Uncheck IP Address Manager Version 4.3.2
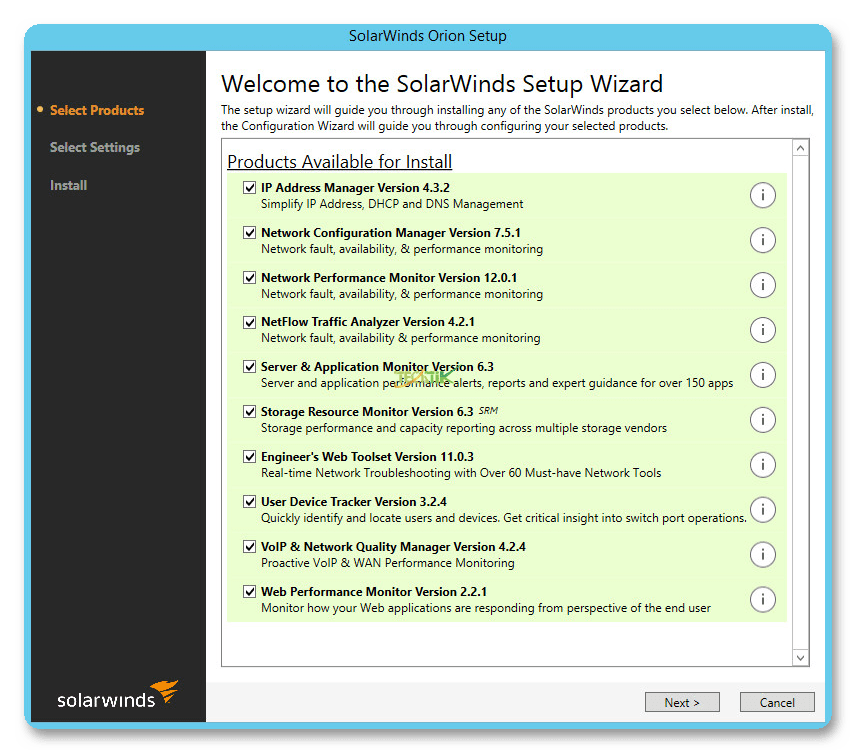Screen dimensions: 856x753 (x=250, y=188)
